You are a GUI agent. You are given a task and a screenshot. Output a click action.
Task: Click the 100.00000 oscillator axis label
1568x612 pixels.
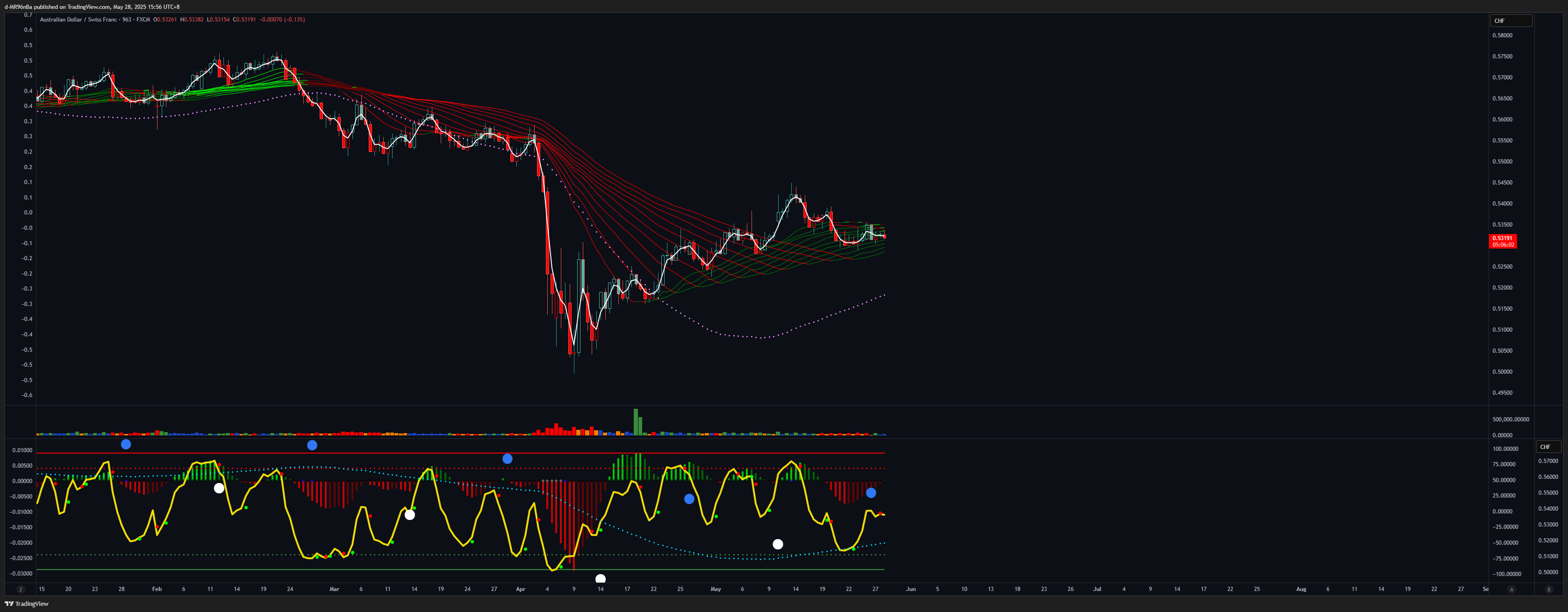(1506, 449)
